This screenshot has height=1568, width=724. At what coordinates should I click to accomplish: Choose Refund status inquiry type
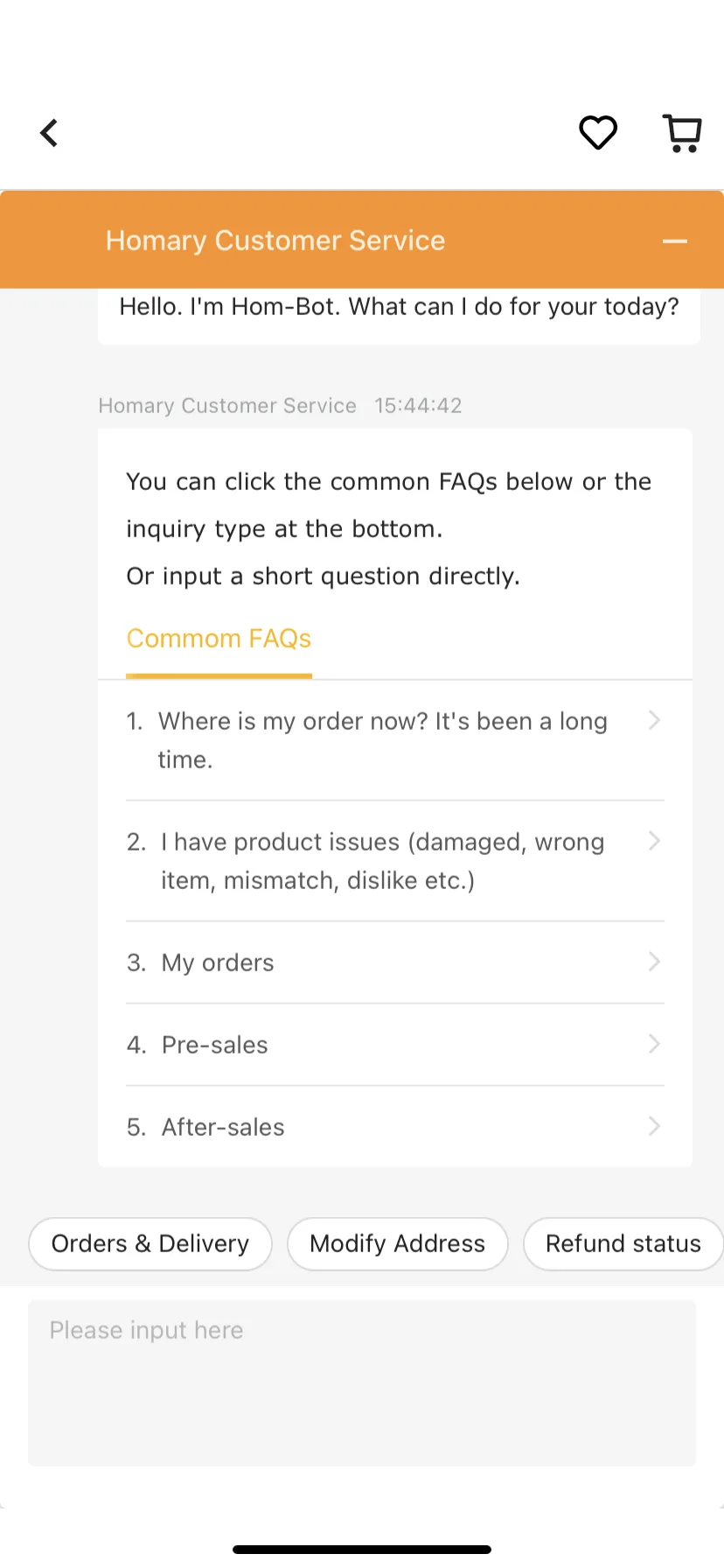click(x=623, y=1243)
